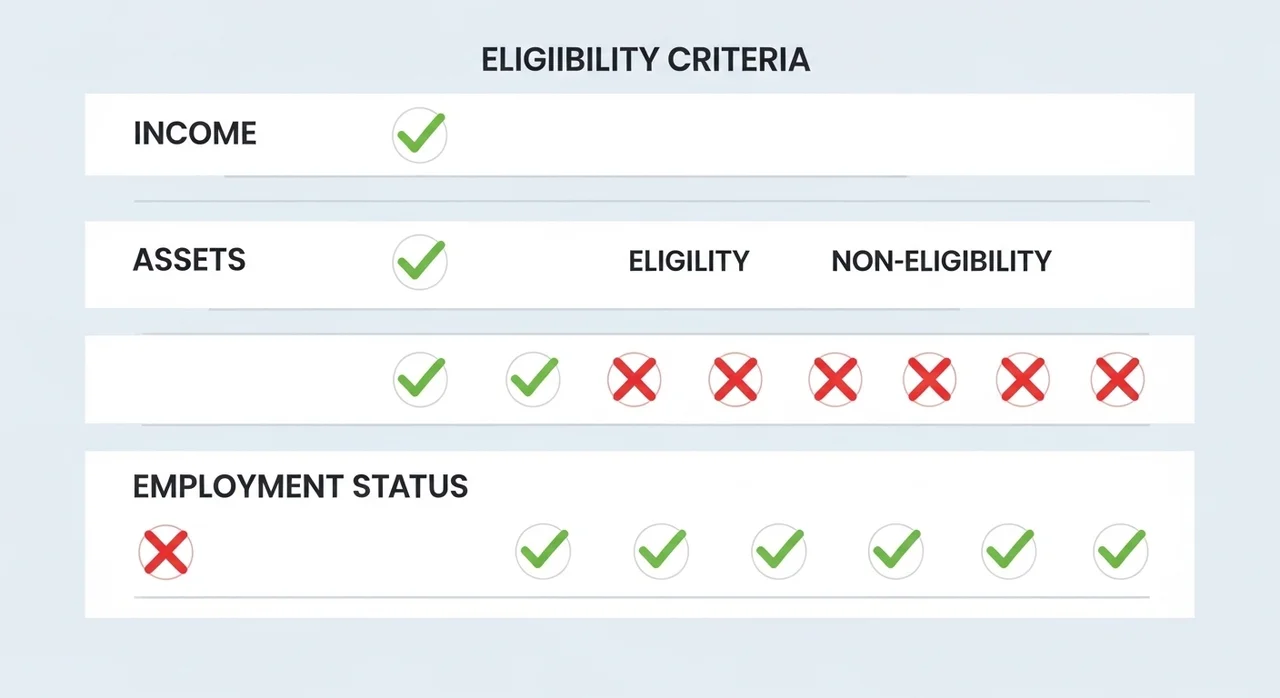Click the second green checkmark in the unlabeled row
Viewport: 1280px width, 698px height.
click(533, 379)
